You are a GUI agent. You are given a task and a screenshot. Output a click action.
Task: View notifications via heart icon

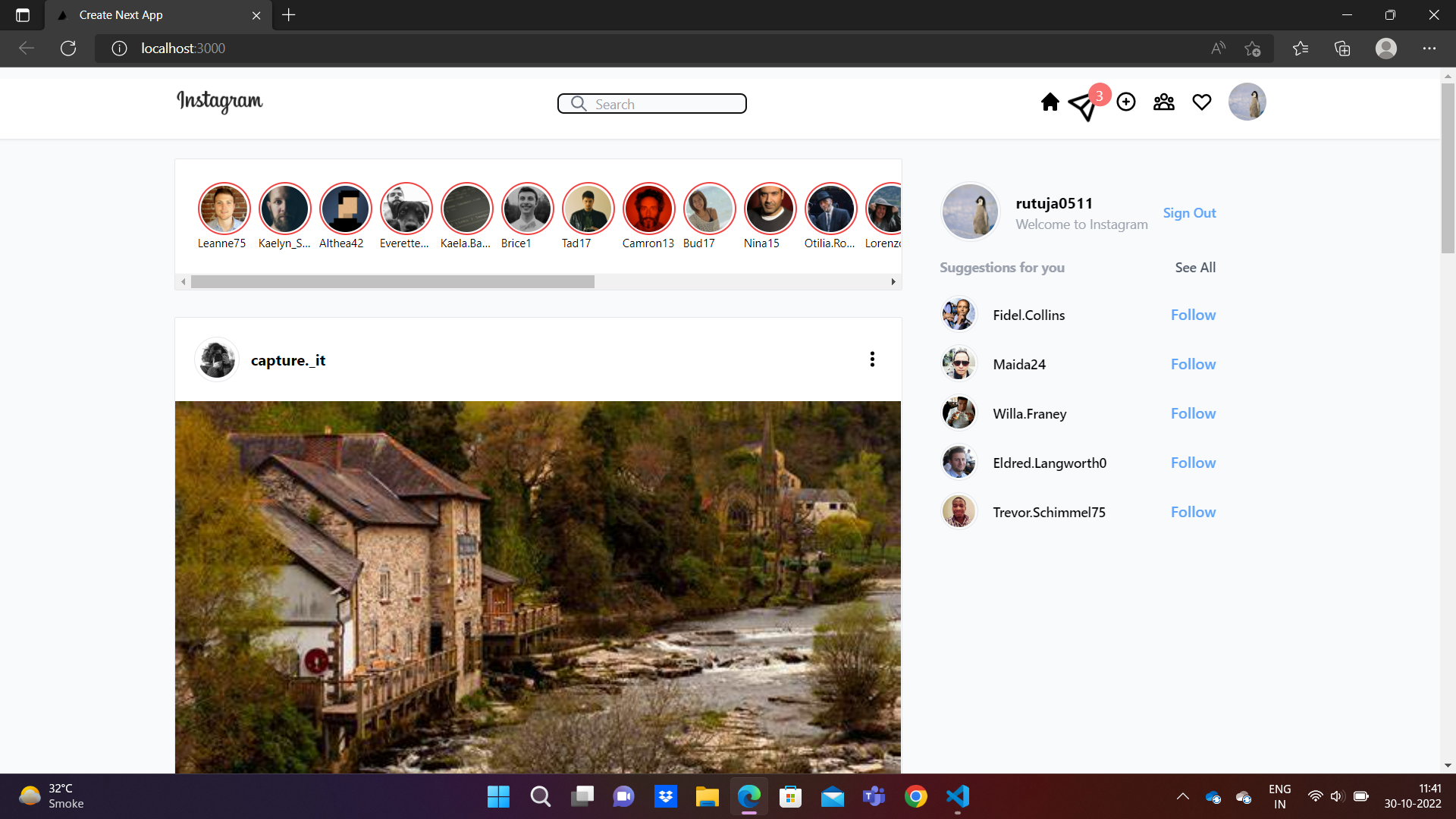1202,102
